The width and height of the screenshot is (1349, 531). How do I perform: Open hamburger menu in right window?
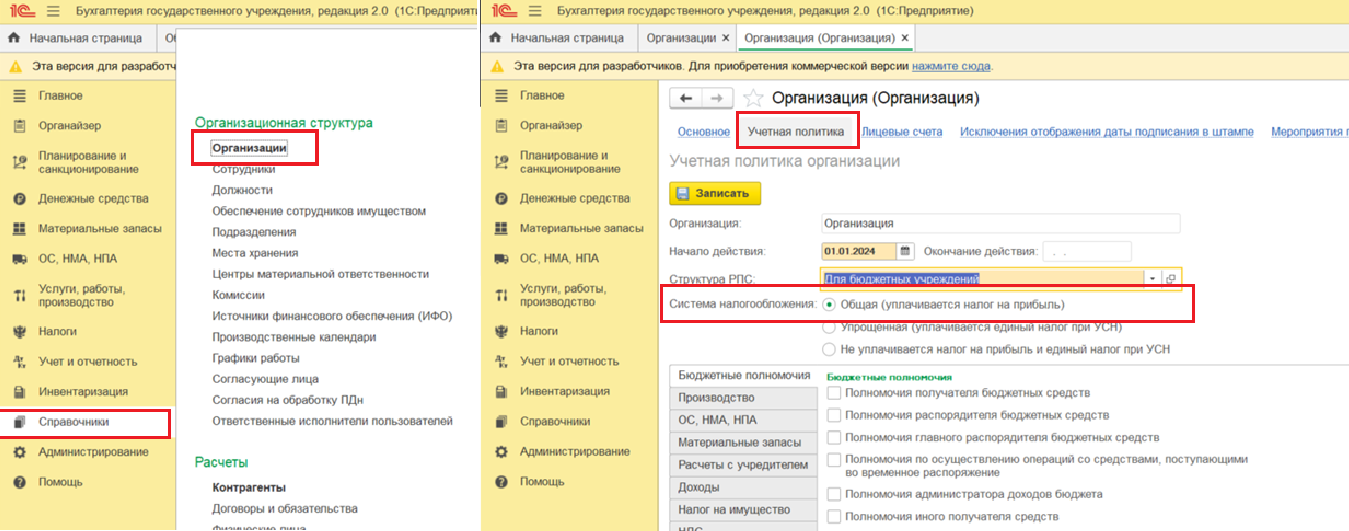point(533,11)
